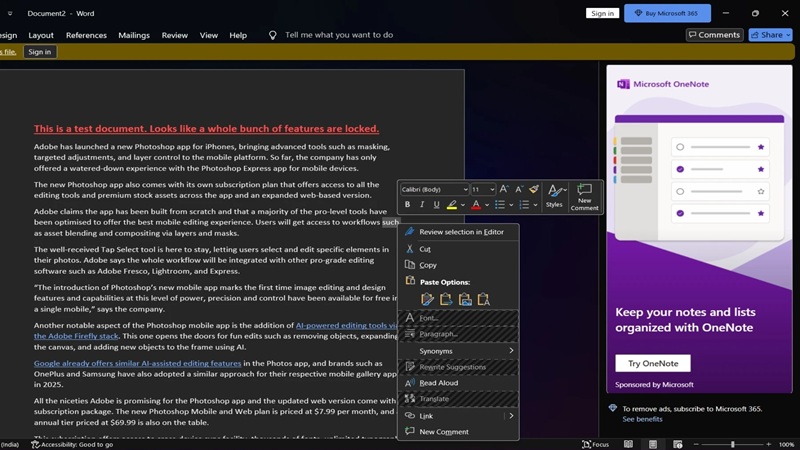This screenshot has height=450, width=800.
Task: Select Copy in the context menu
Action: (x=428, y=265)
